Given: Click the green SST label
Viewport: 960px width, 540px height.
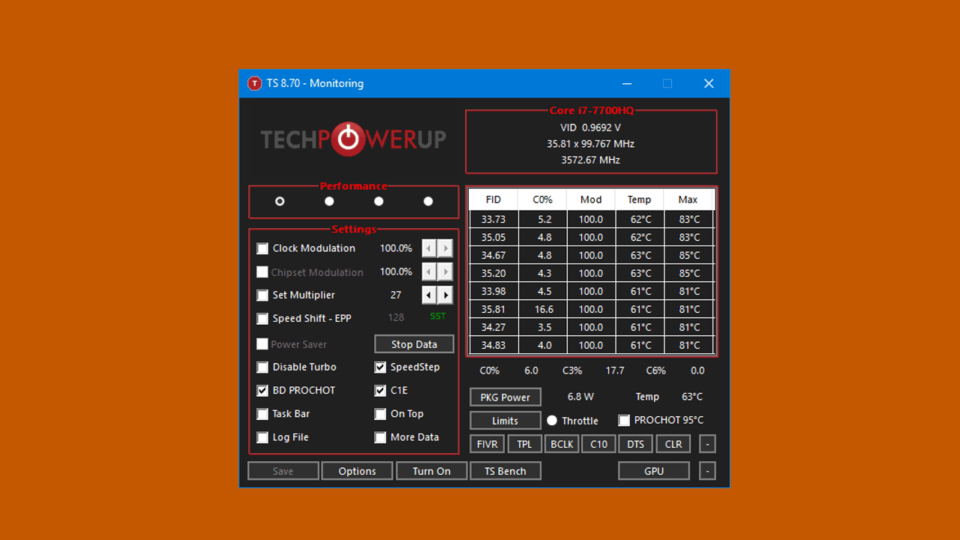Looking at the screenshot, I should click(x=438, y=317).
